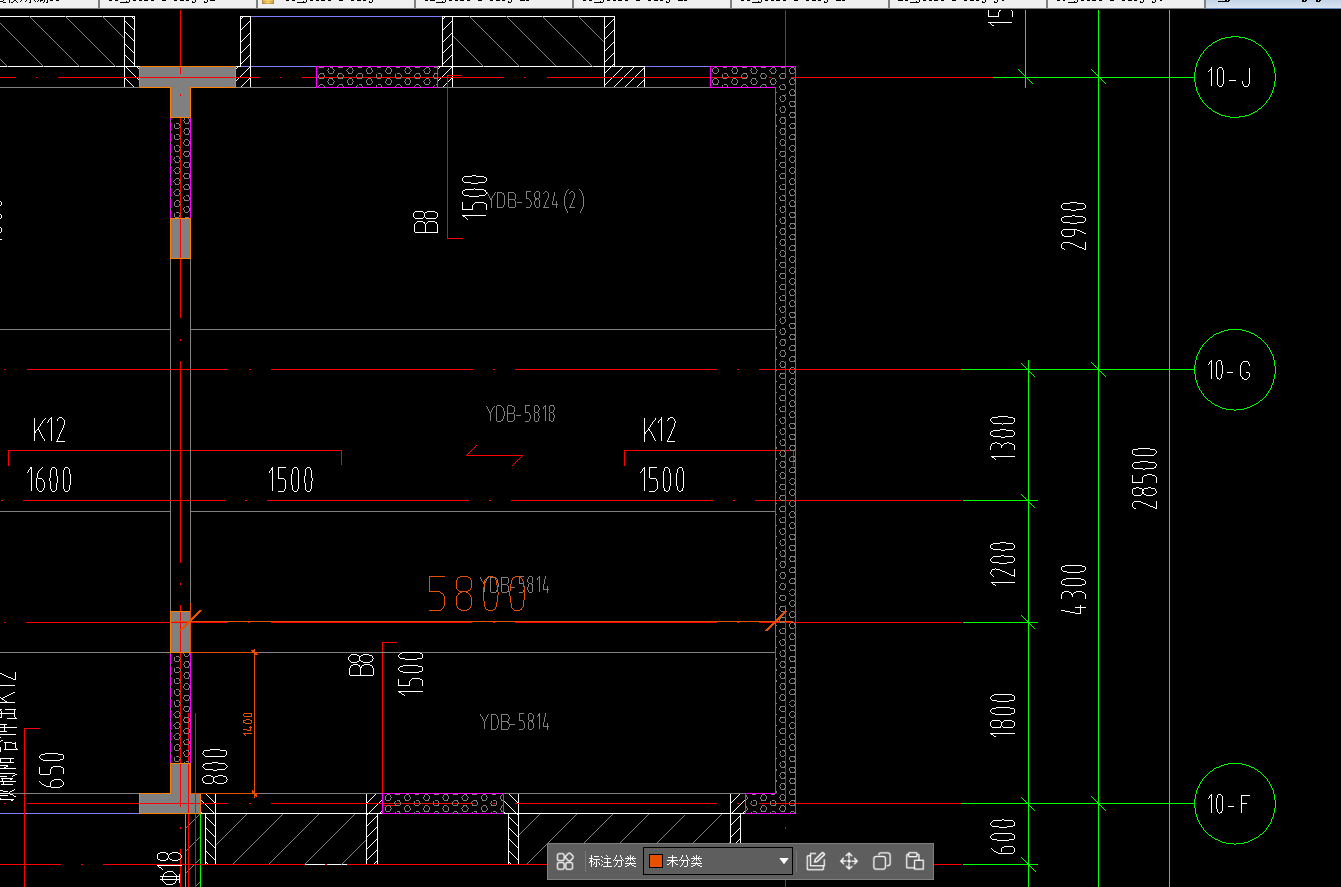1341x887 pixels.
Task: Select the 10-G axis bubble
Action: pyautogui.click(x=1235, y=370)
